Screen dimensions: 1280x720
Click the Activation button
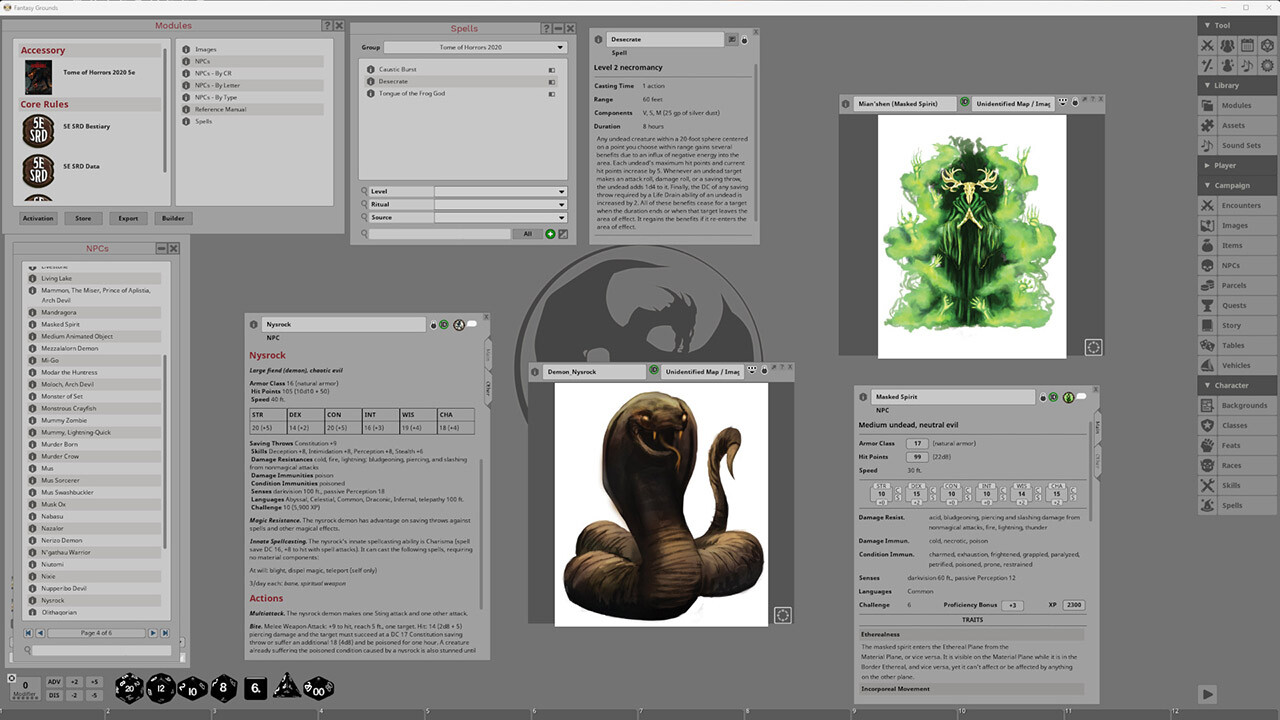tap(38, 218)
